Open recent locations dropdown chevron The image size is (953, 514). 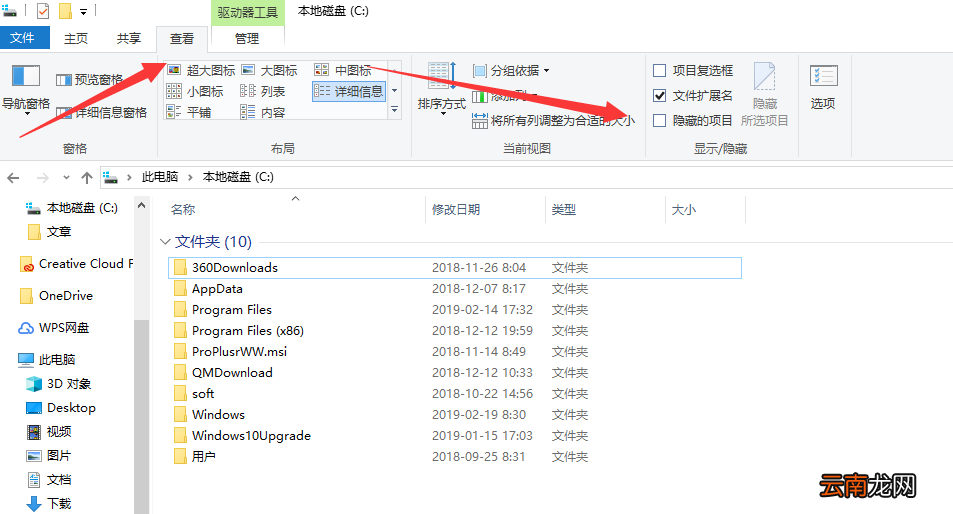66,177
